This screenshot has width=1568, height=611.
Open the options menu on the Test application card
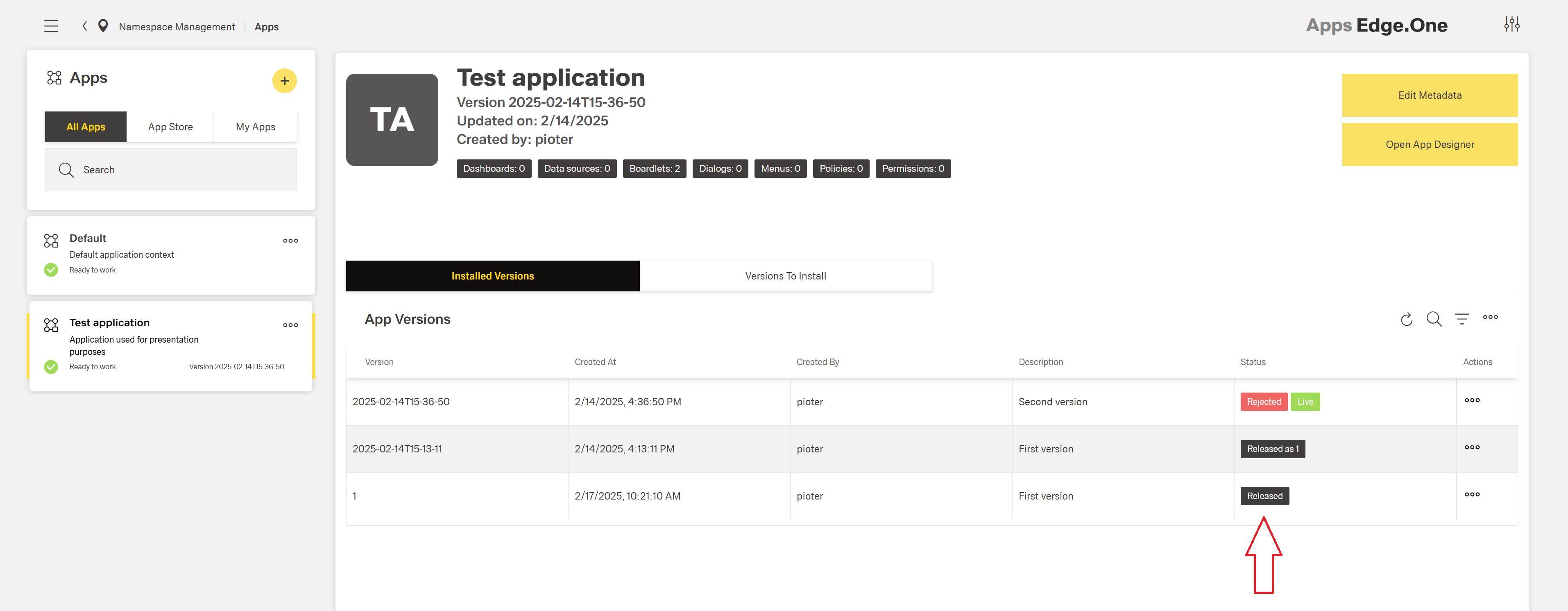coord(290,325)
